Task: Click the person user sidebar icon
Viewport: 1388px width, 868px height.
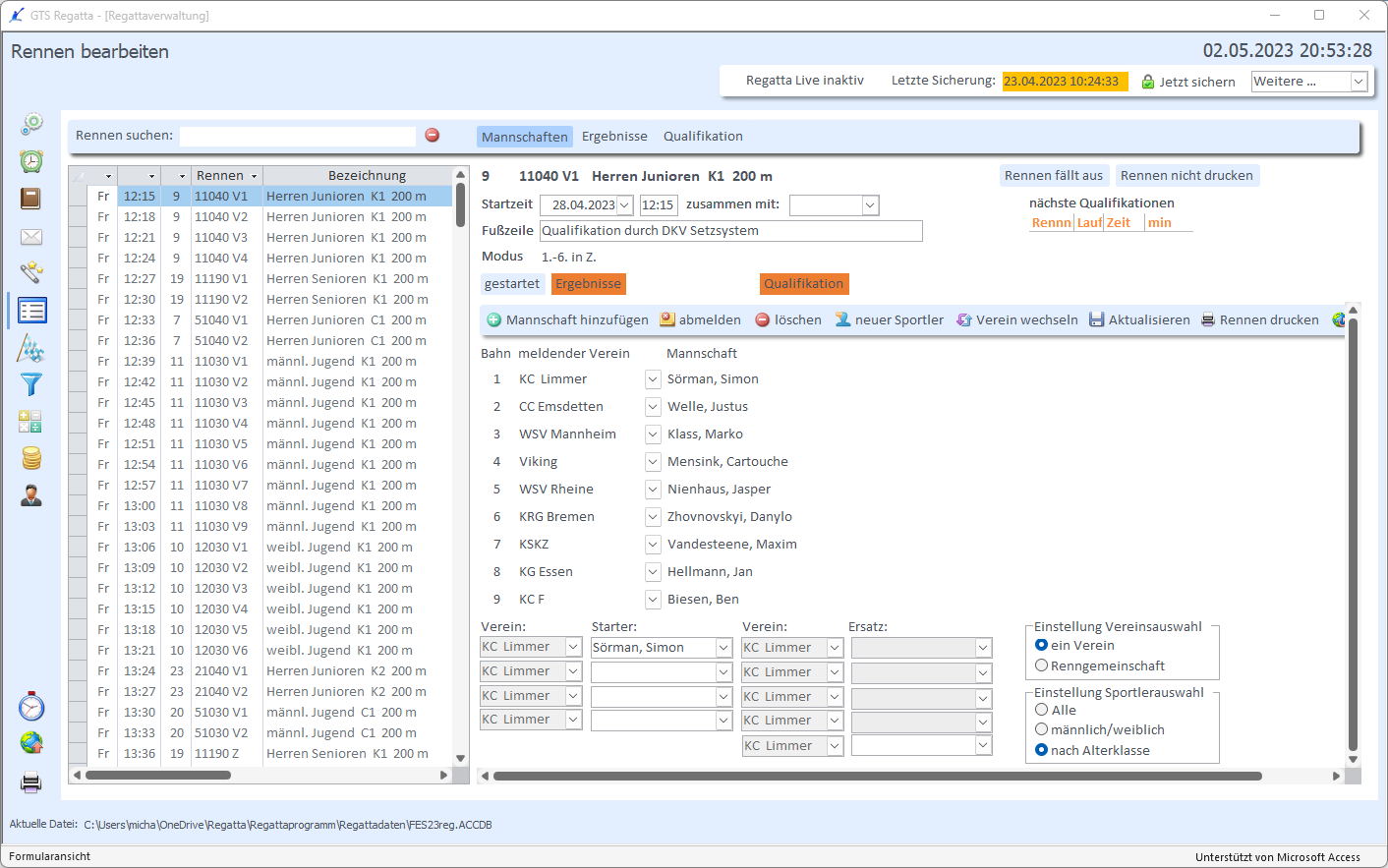Action: 31,495
